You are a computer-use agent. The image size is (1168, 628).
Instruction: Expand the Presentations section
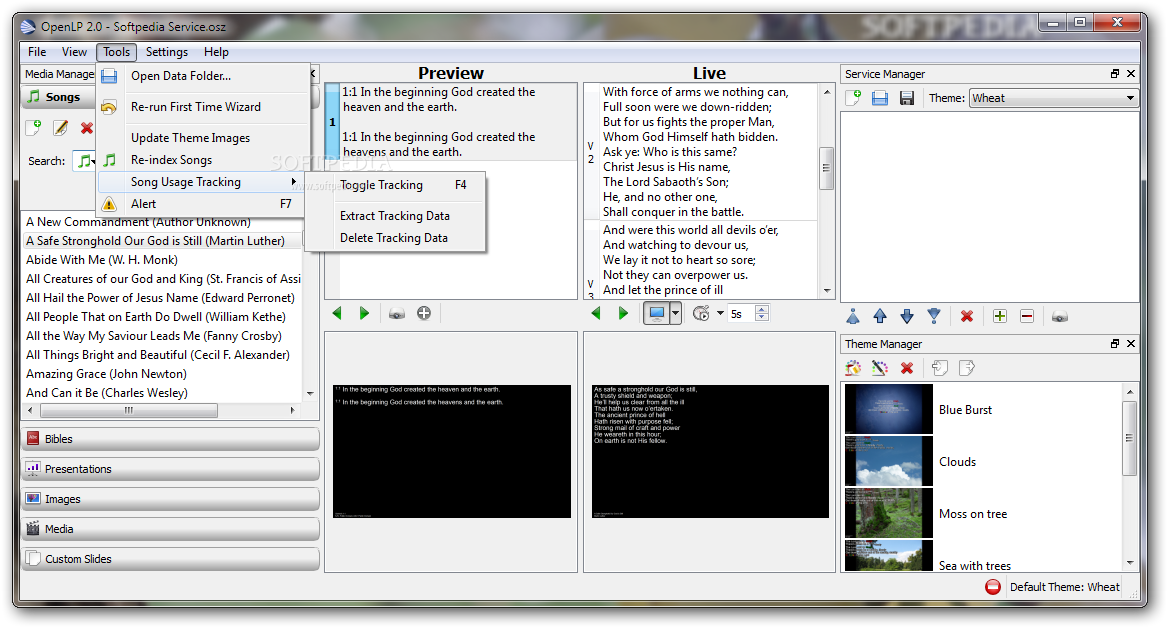[x=171, y=469]
